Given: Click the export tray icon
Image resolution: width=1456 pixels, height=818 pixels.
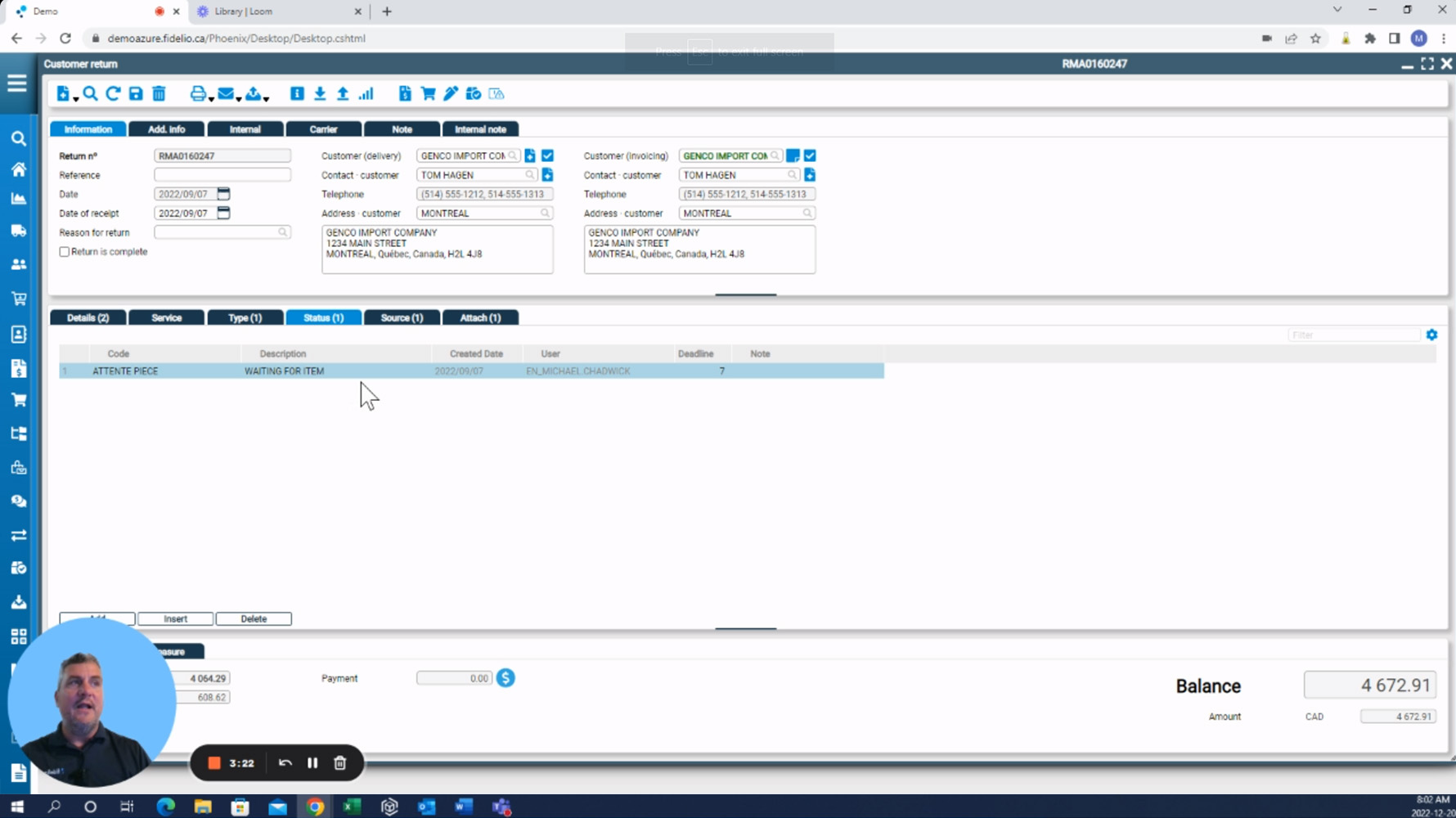Looking at the screenshot, I should [254, 93].
